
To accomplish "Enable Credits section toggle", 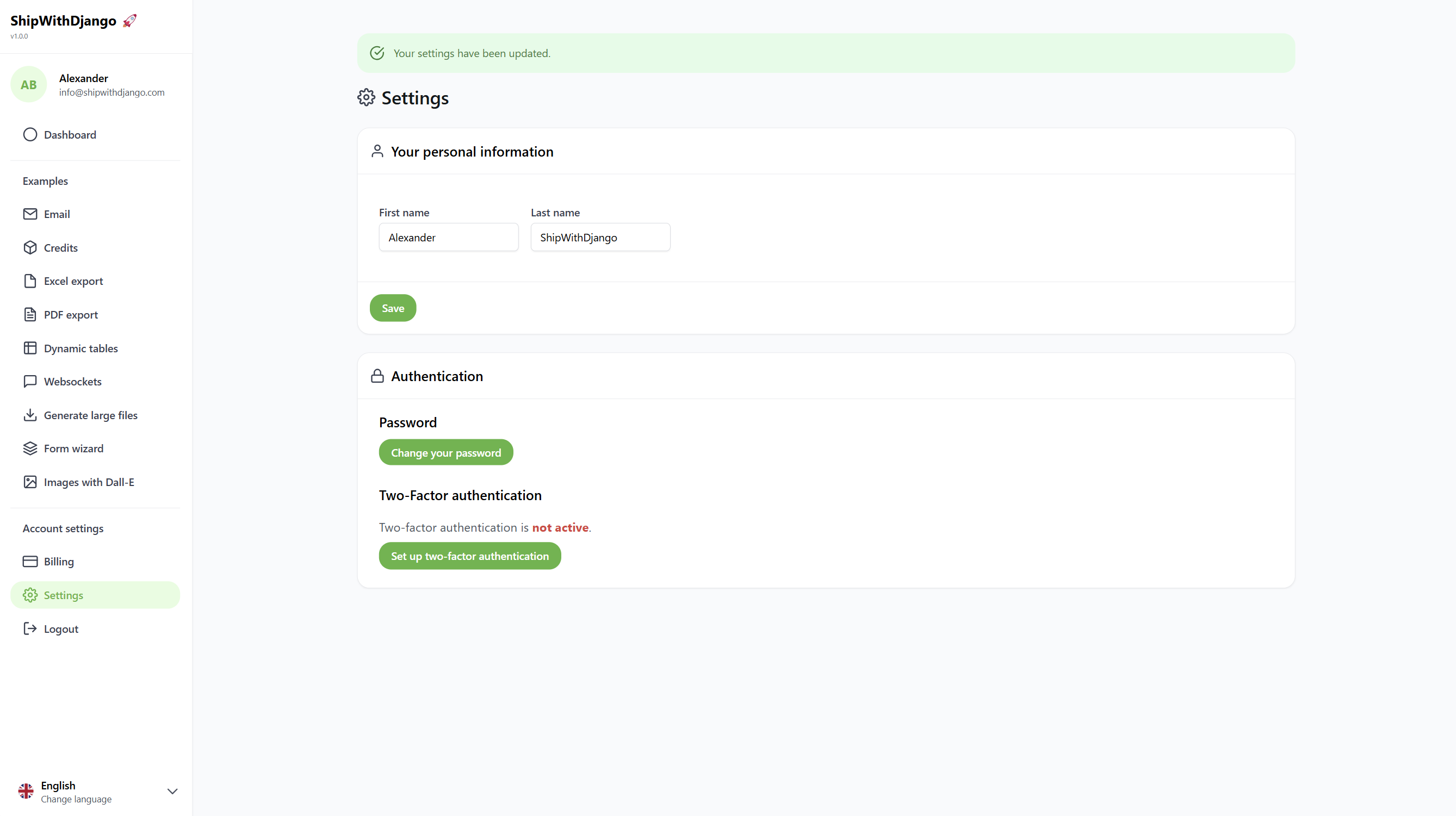I will 60,247.
